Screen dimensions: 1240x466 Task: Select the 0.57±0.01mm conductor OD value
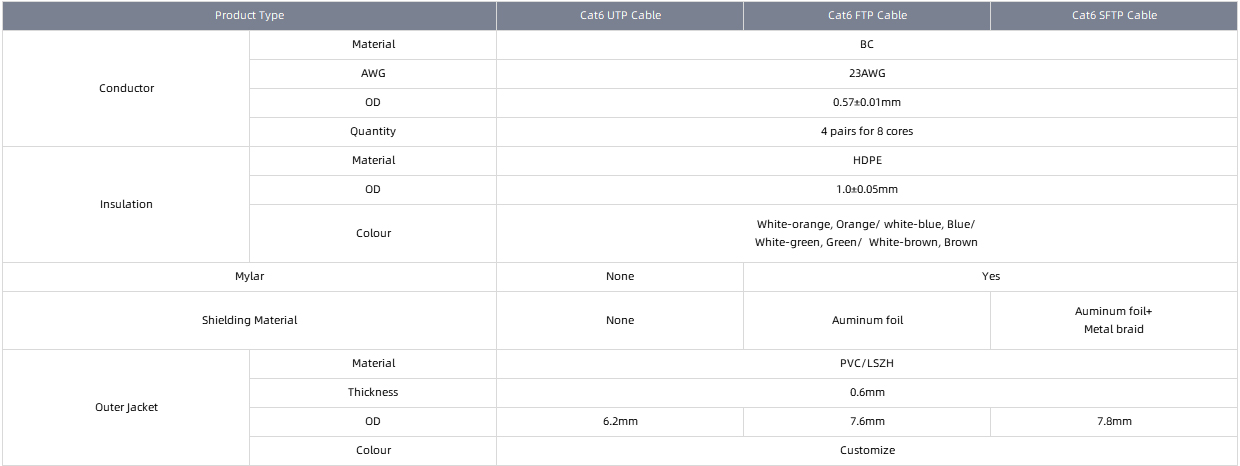[867, 102]
